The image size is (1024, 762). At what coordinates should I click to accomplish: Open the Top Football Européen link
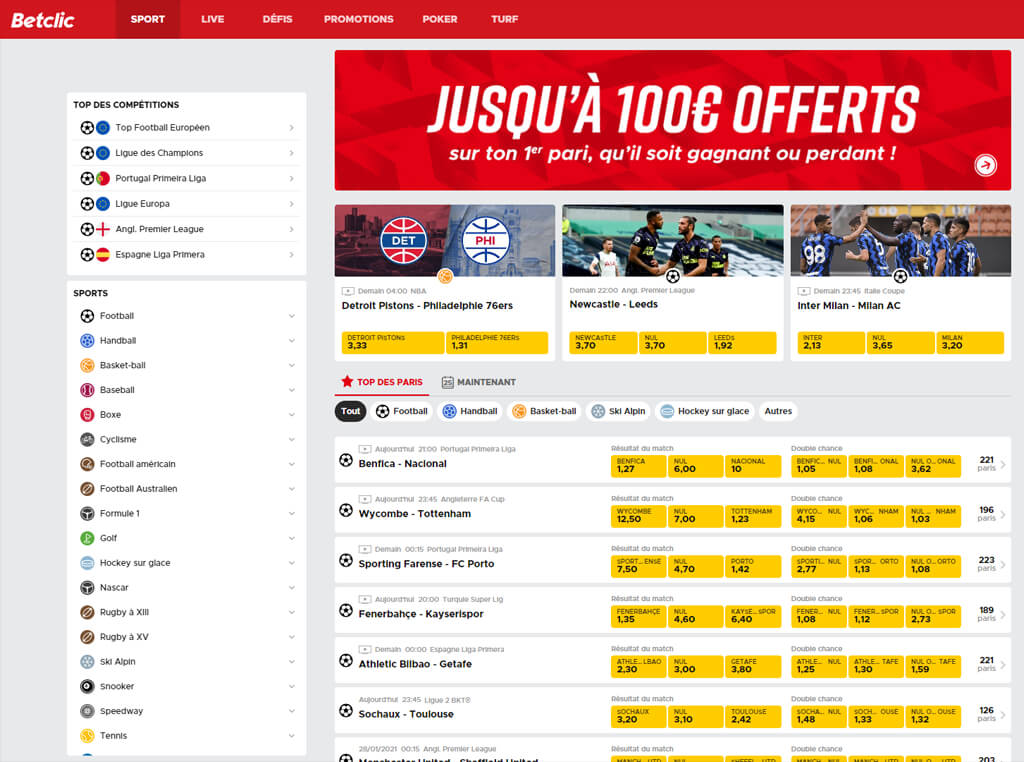click(x=187, y=128)
